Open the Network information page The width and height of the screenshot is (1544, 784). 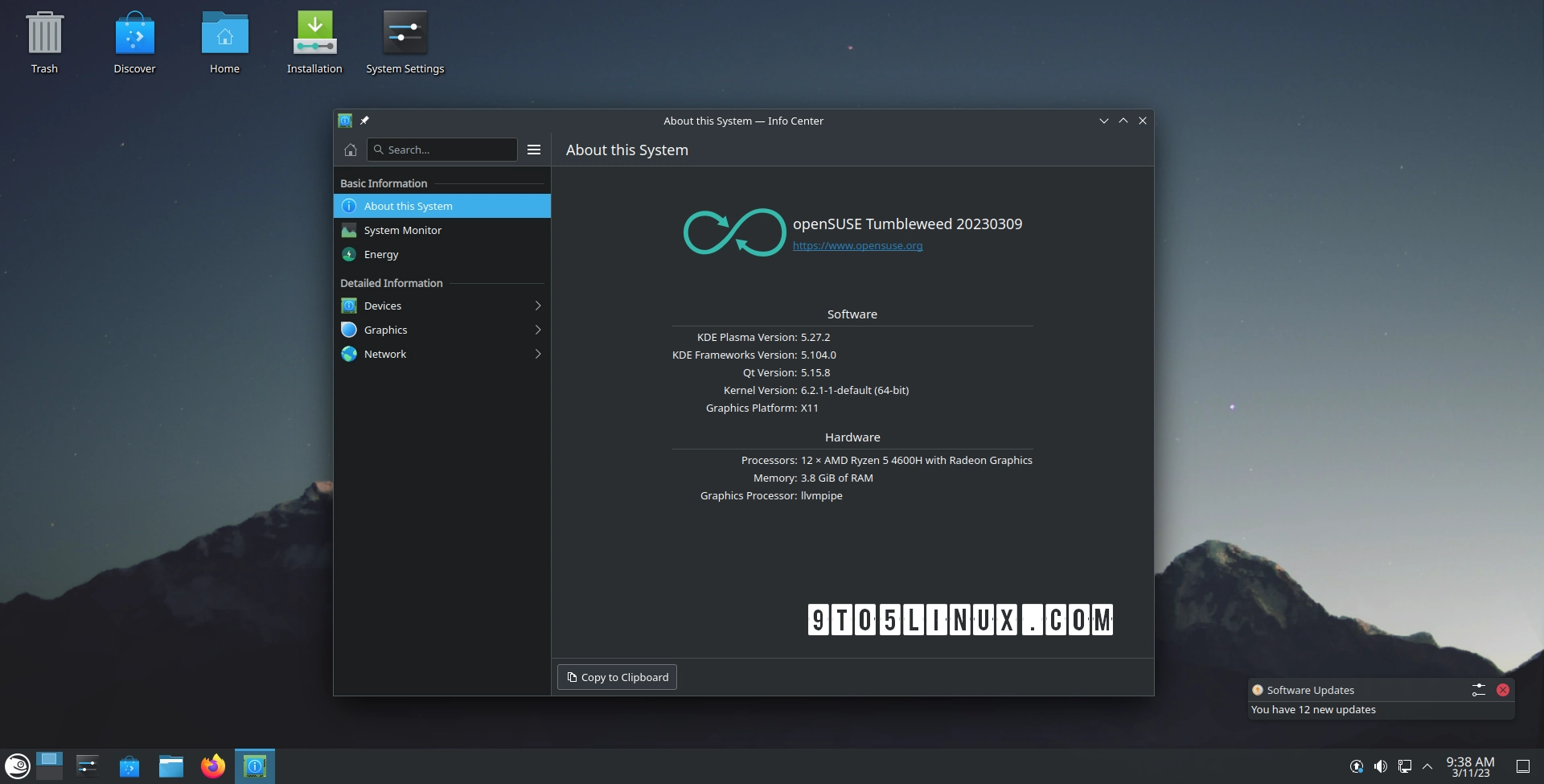click(384, 354)
